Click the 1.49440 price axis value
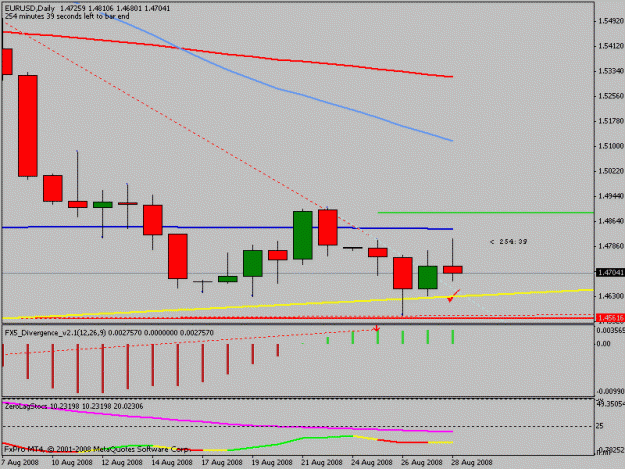The height and width of the screenshot is (469, 625). pyautogui.click(x=611, y=196)
